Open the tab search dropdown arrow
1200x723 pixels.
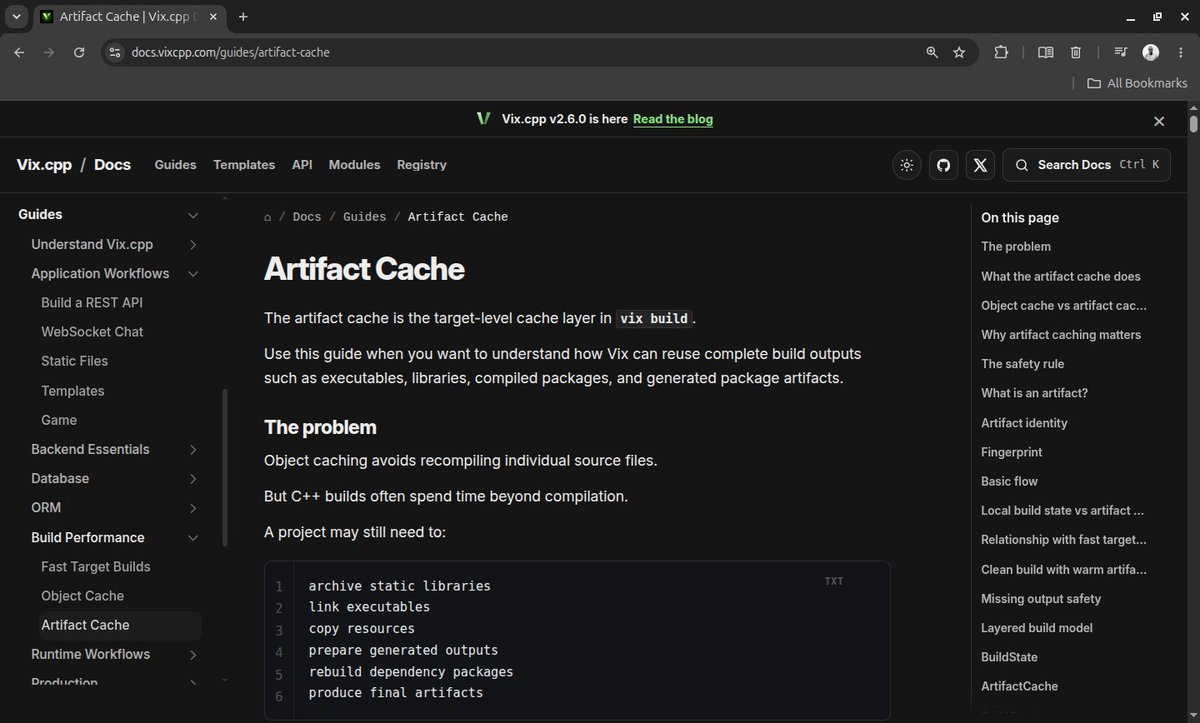coord(17,17)
